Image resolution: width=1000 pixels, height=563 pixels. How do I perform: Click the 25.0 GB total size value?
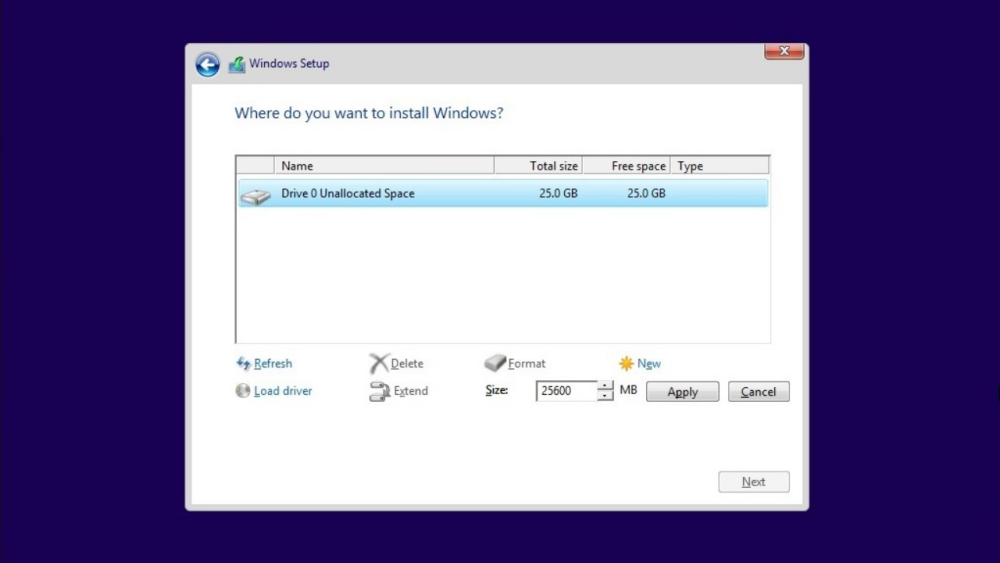pos(558,193)
